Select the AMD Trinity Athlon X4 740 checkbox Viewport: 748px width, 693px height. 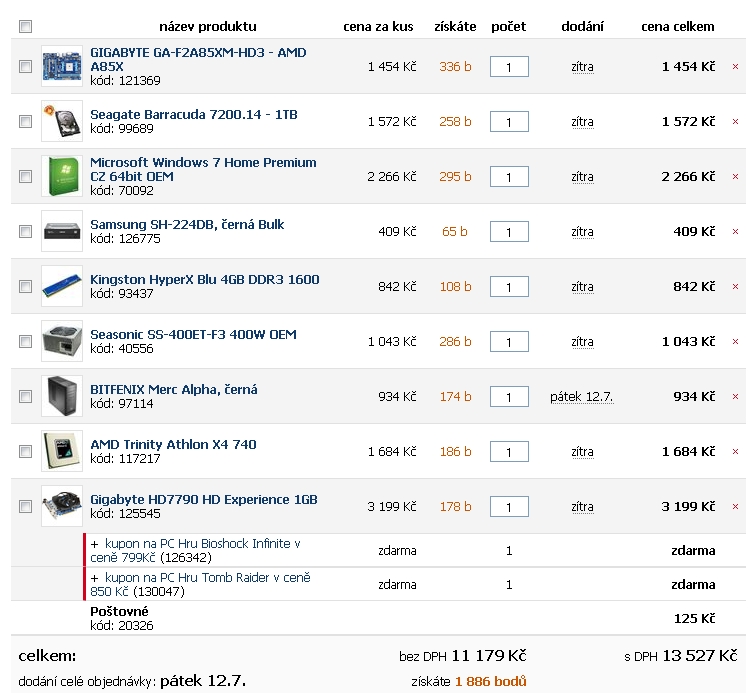25,452
